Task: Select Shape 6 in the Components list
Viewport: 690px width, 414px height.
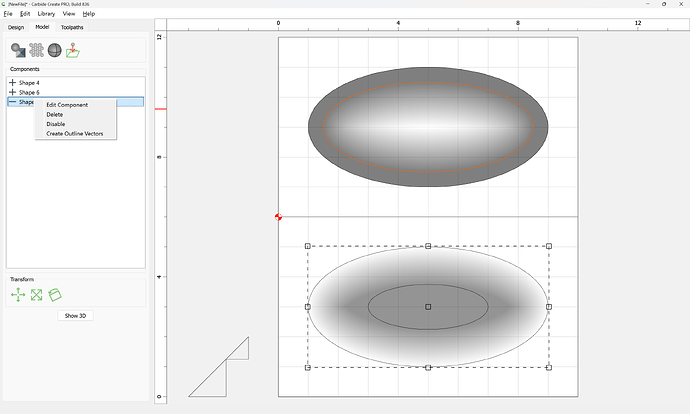Action: coord(30,92)
